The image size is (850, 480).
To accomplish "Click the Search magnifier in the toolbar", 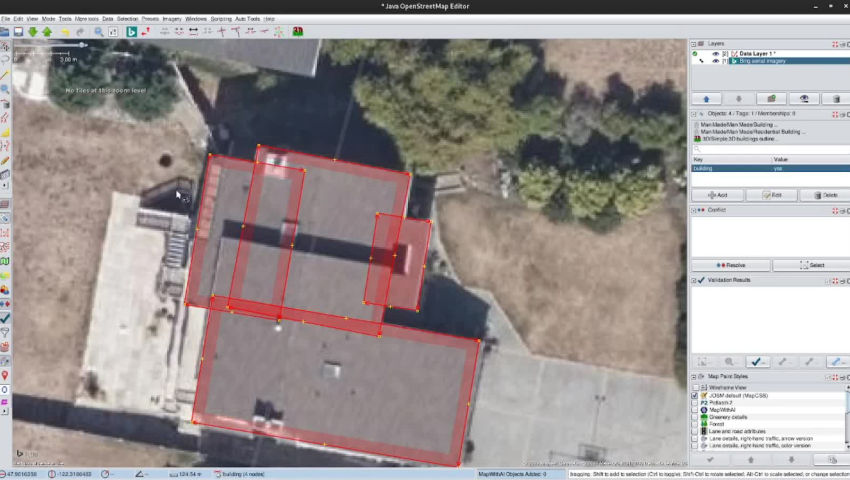I will pos(99,32).
